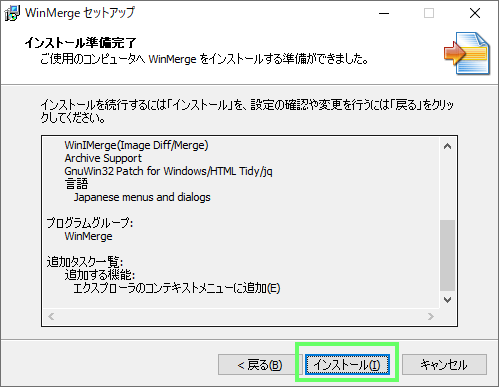Click the WinIMerge(Image Diff/Merge) line
This screenshot has height=387, width=499.
point(136,145)
